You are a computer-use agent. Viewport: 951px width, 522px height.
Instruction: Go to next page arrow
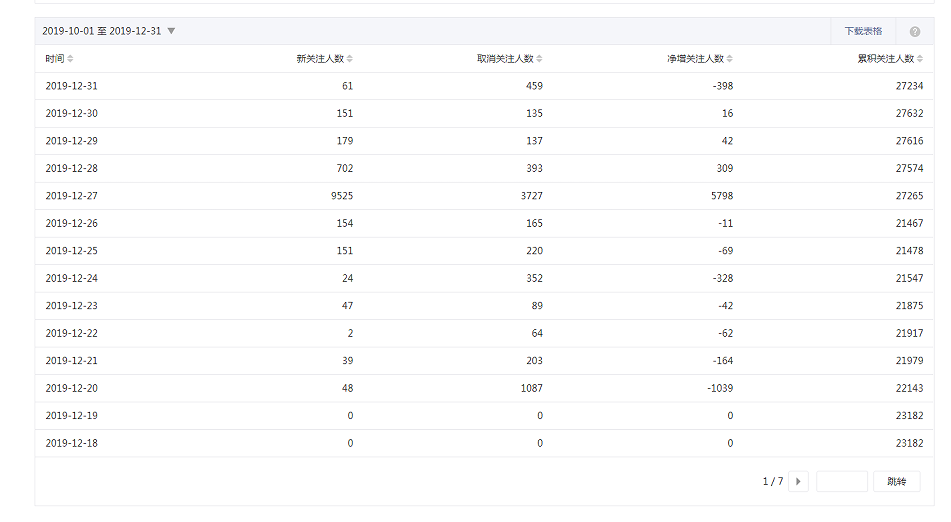point(798,481)
